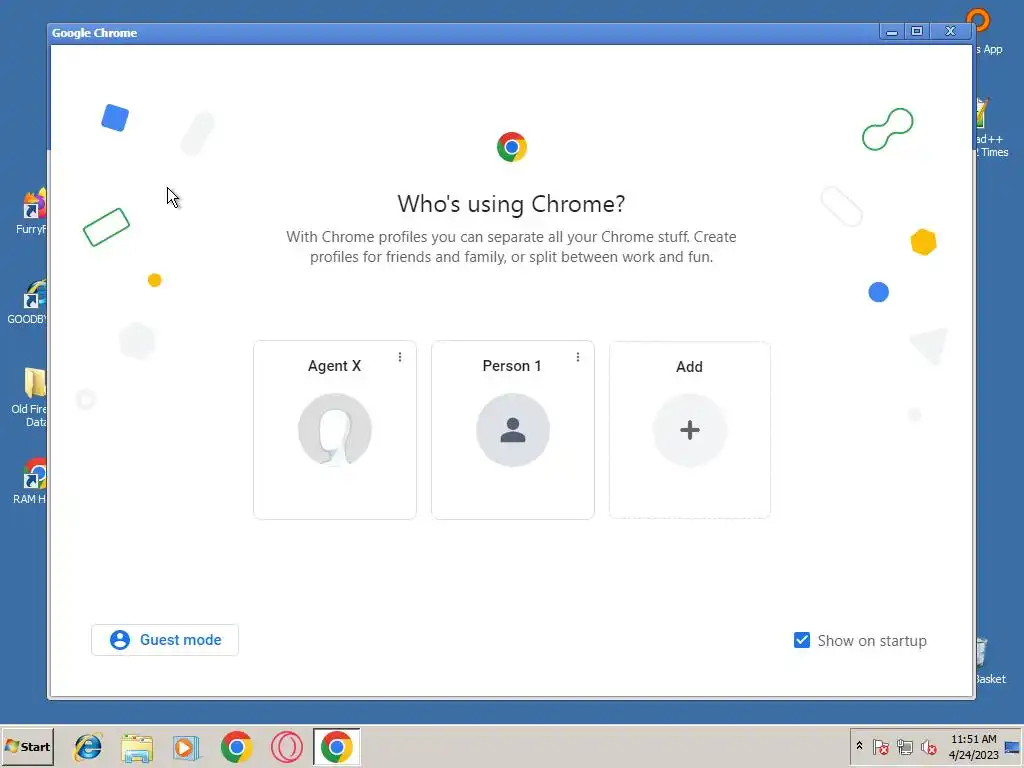Click the Action Center flag tray icon
Screen dimensions: 1024x768
click(880, 746)
